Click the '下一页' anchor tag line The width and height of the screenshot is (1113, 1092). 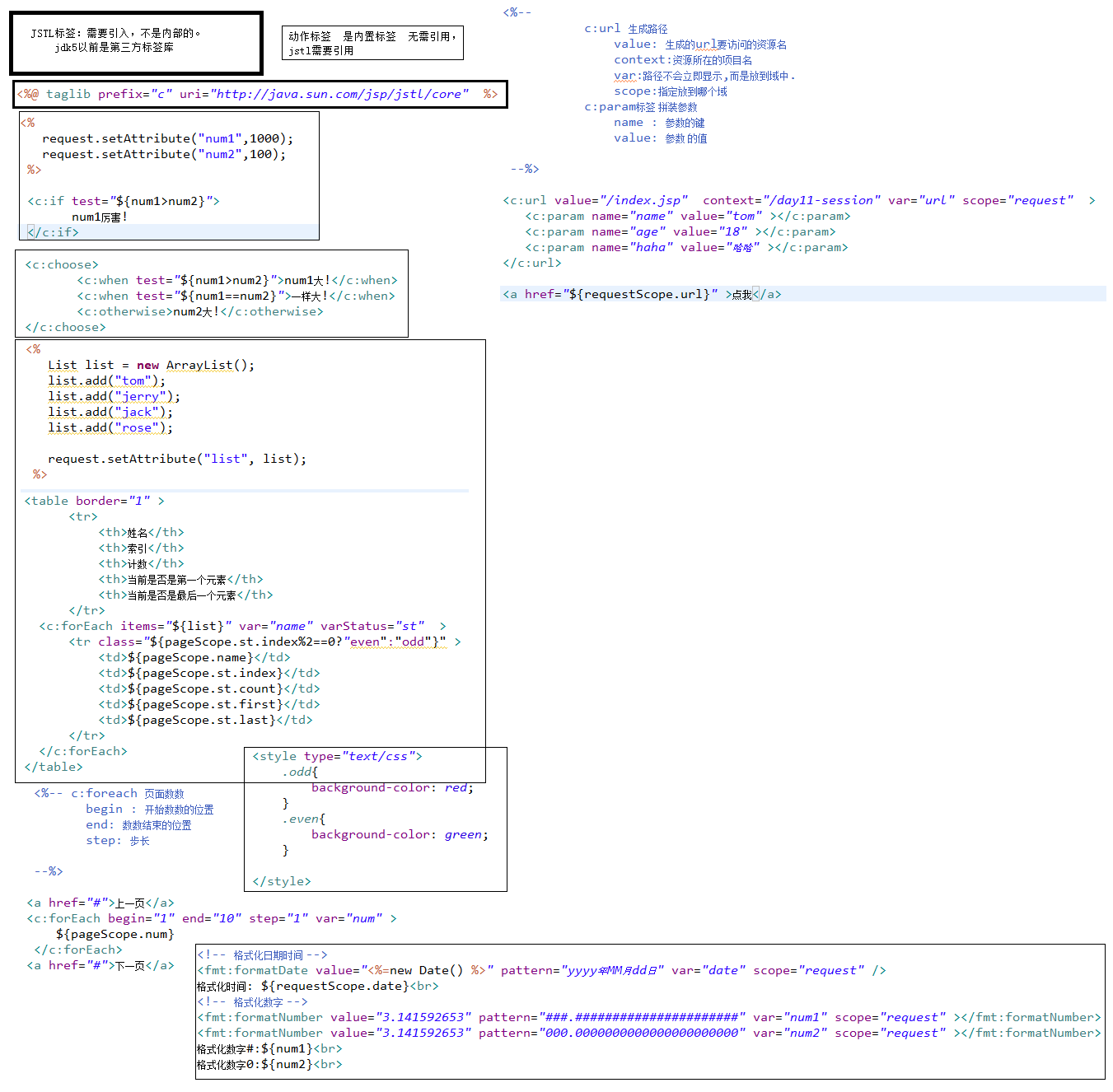(101, 965)
